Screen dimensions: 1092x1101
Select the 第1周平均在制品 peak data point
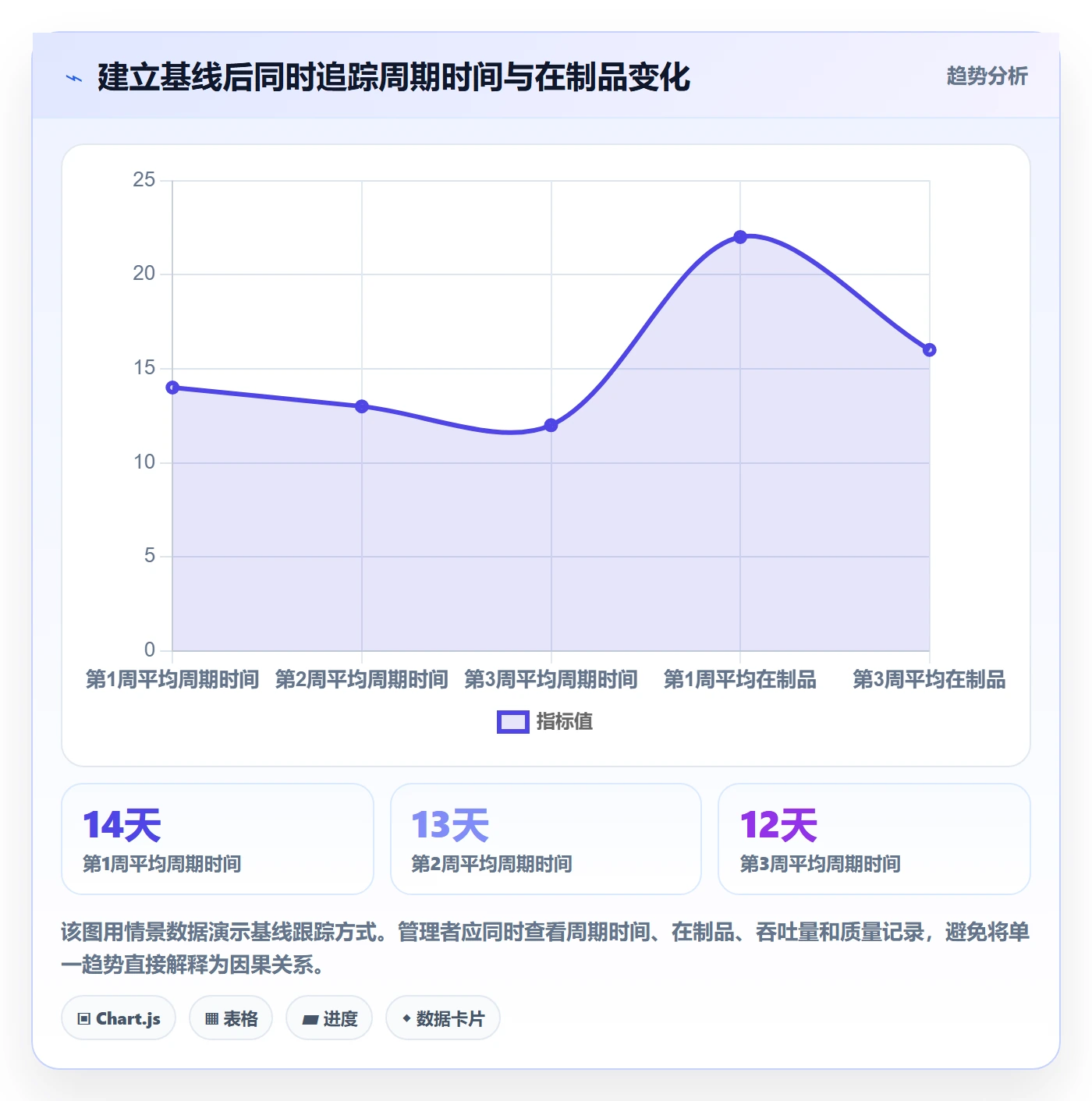[x=740, y=237]
